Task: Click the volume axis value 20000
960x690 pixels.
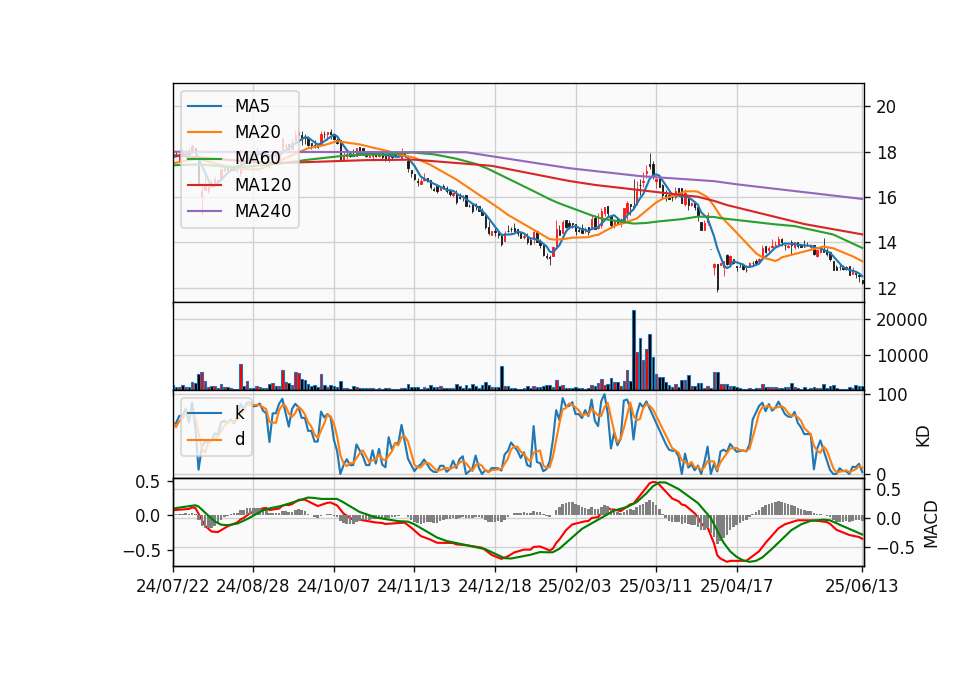Action: tap(902, 320)
